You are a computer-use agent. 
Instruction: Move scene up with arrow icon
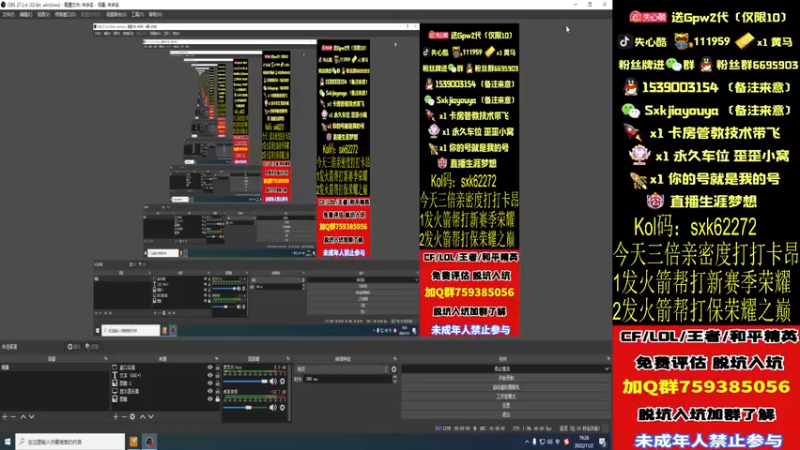click(23, 417)
